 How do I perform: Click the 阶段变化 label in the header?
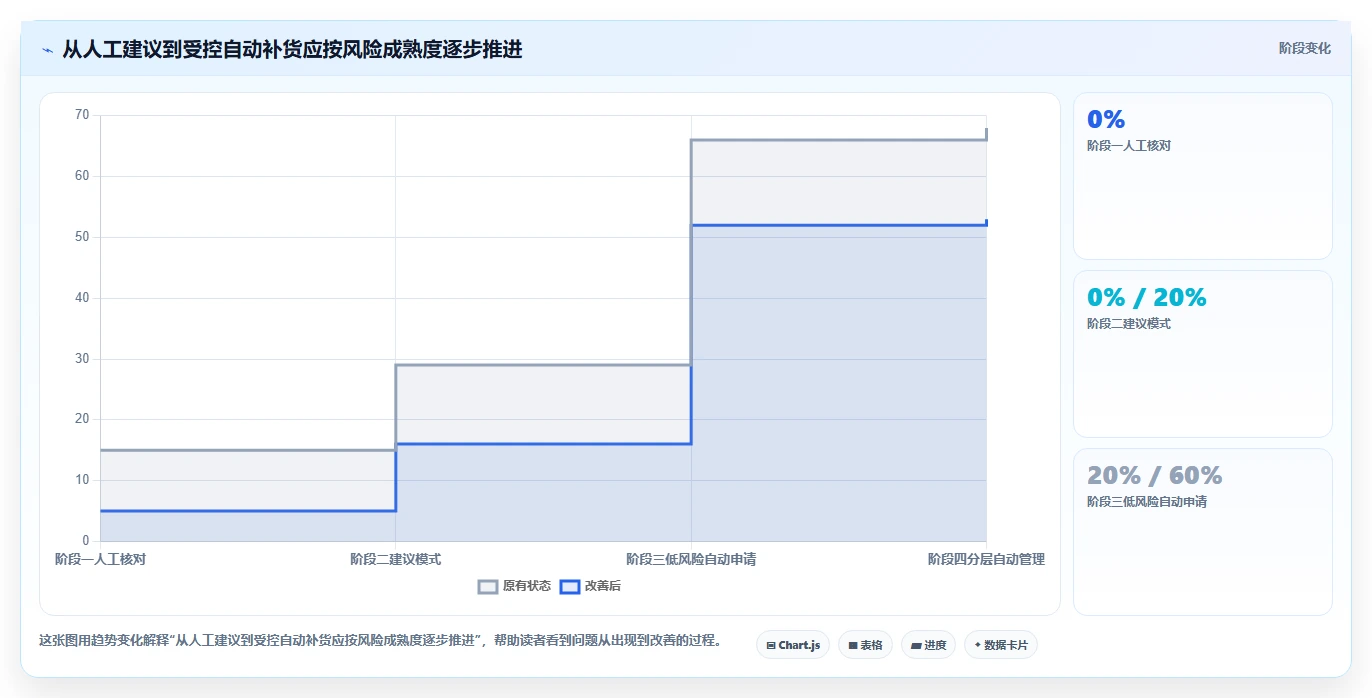coord(1304,48)
